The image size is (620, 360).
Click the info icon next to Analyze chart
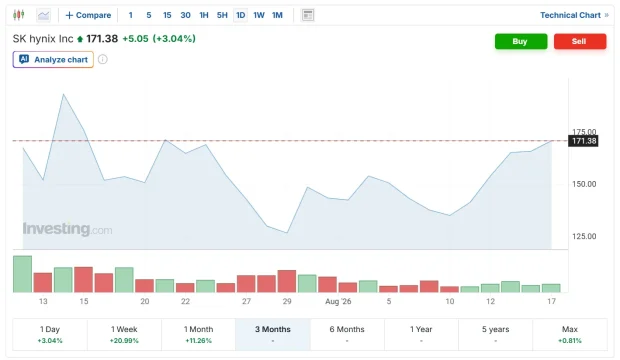click(x=102, y=59)
